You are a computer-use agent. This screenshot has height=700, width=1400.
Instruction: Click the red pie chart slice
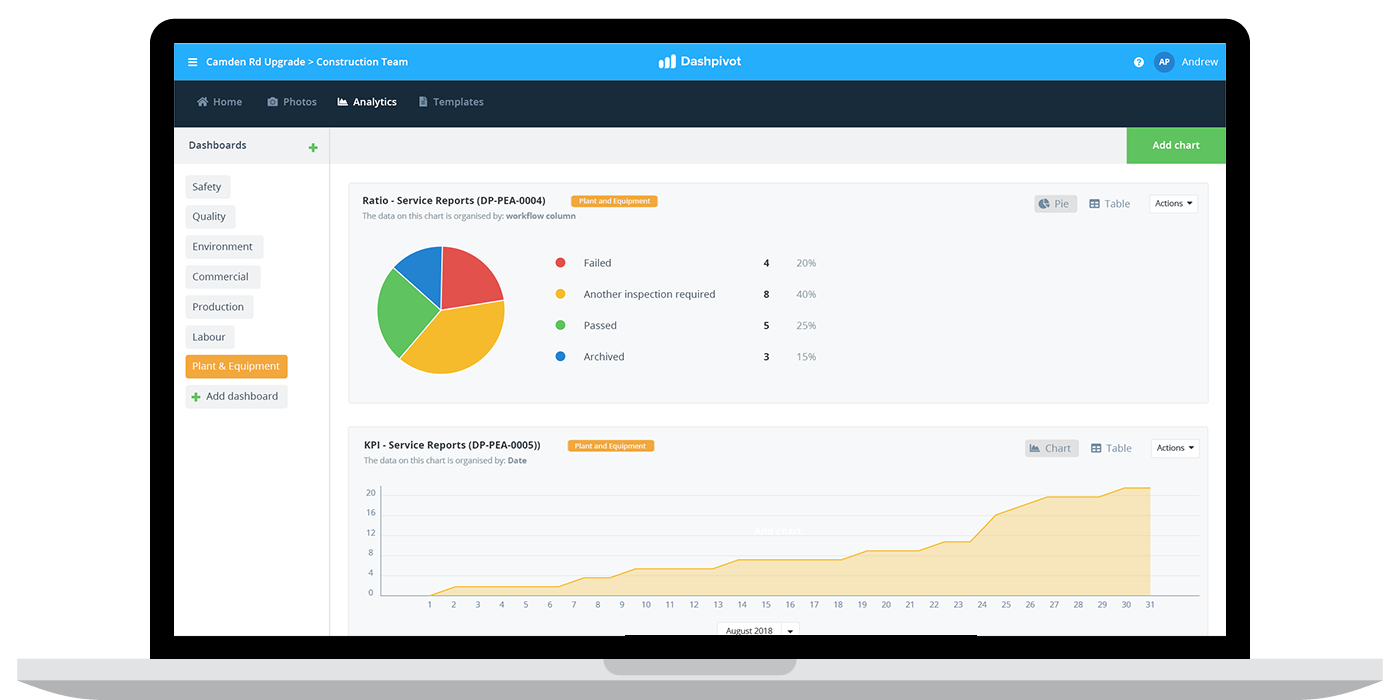click(x=470, y=277)
